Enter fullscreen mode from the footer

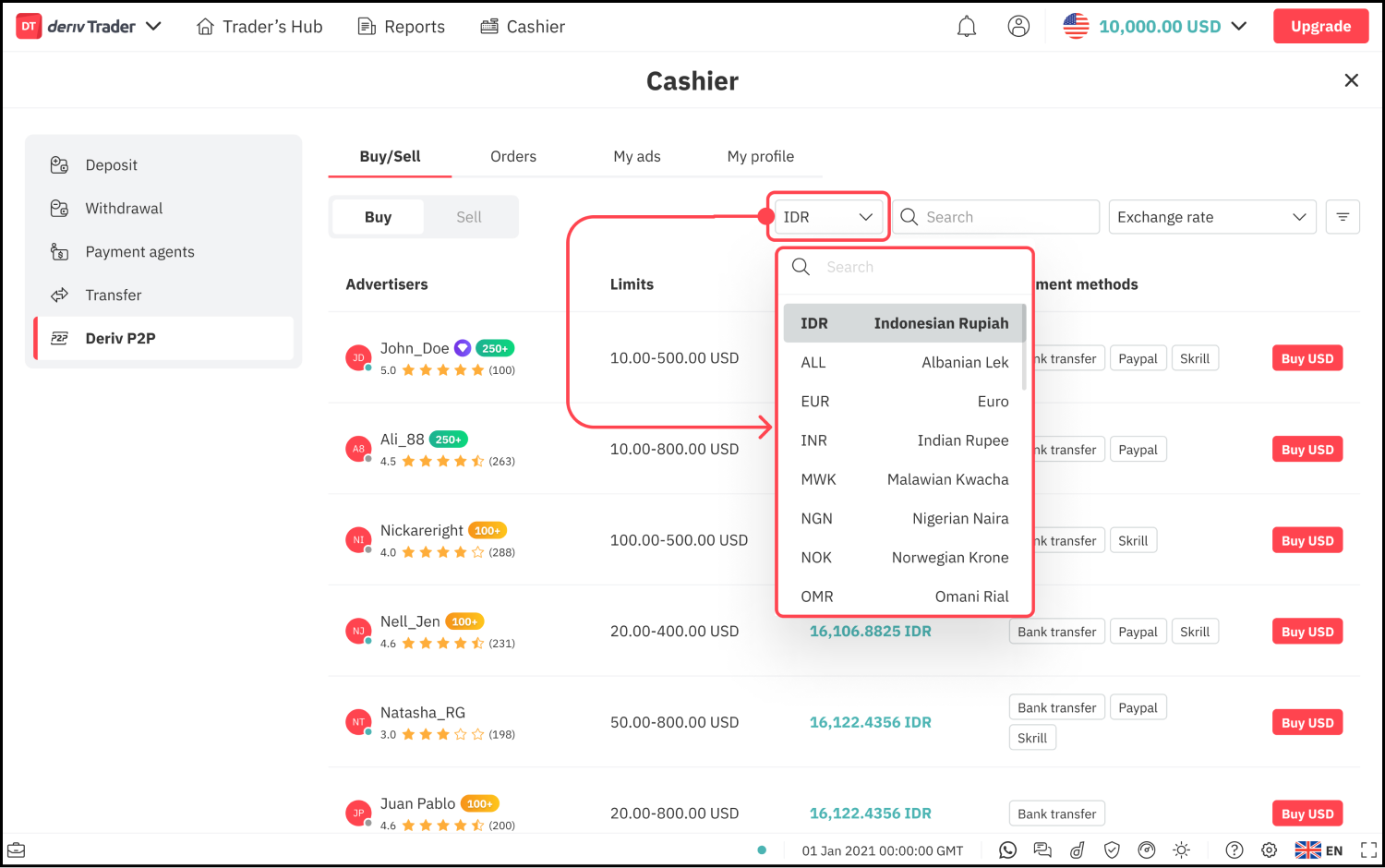pos(1368,850)
